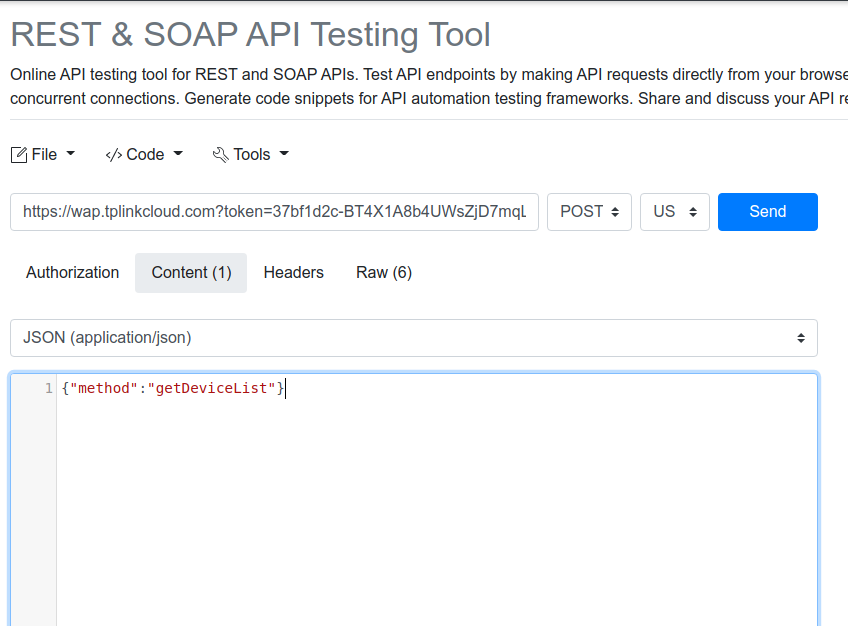Click the Tools wrench icon
848x626 pixels.
coord(221,155)
